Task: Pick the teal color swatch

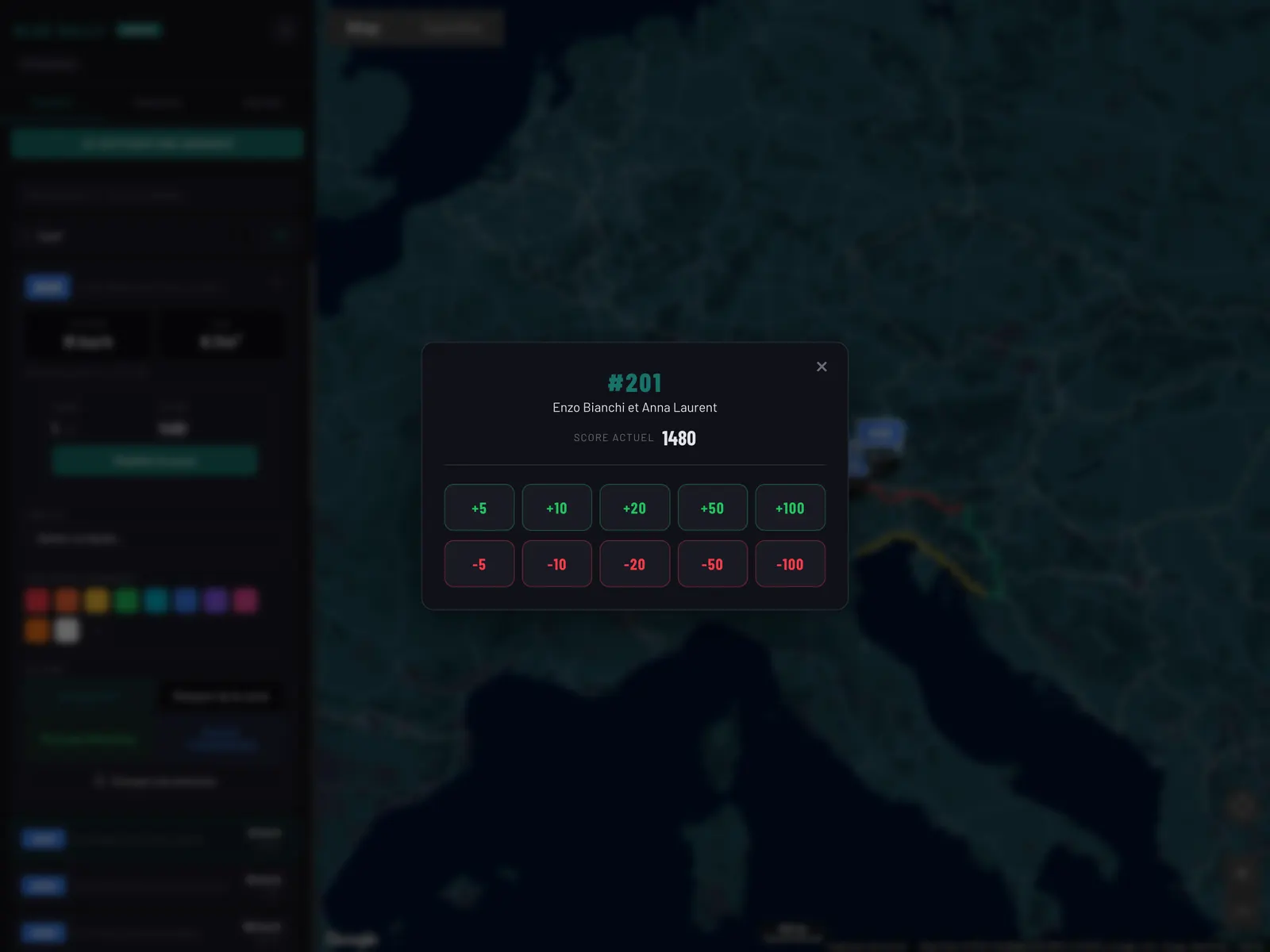Action: coord(156,601)
